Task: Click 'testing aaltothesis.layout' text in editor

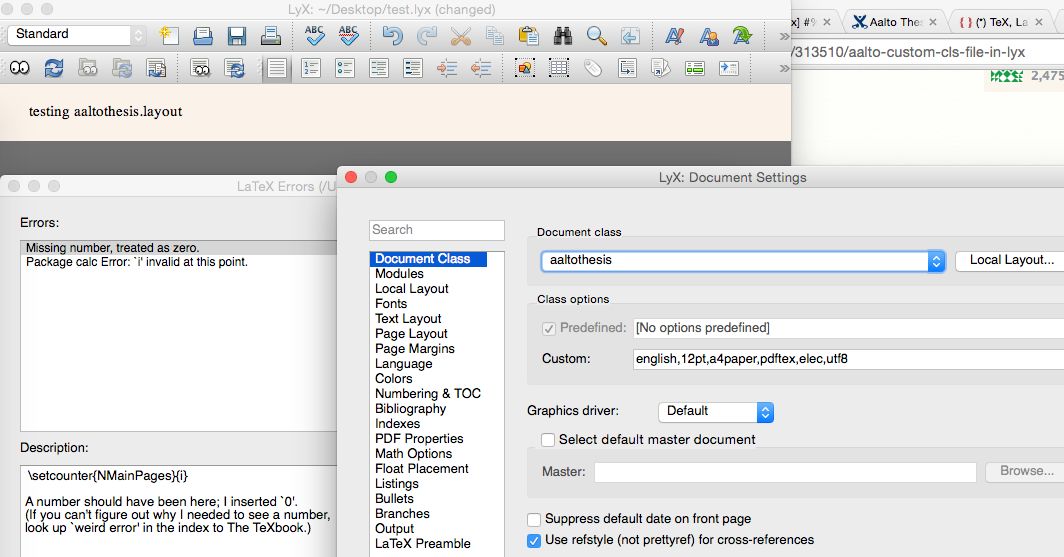Action: [x=105, y=111]
